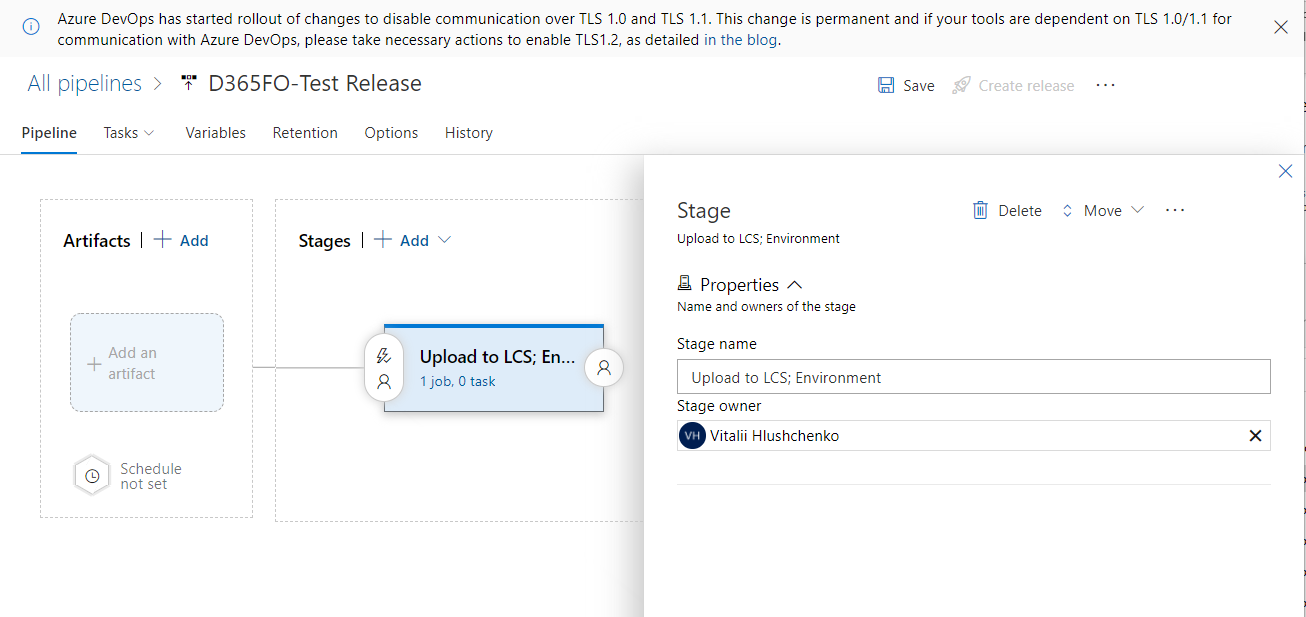Delete stage using the trash icon
The image size is (1306, 617).
(x=981, y=210)
